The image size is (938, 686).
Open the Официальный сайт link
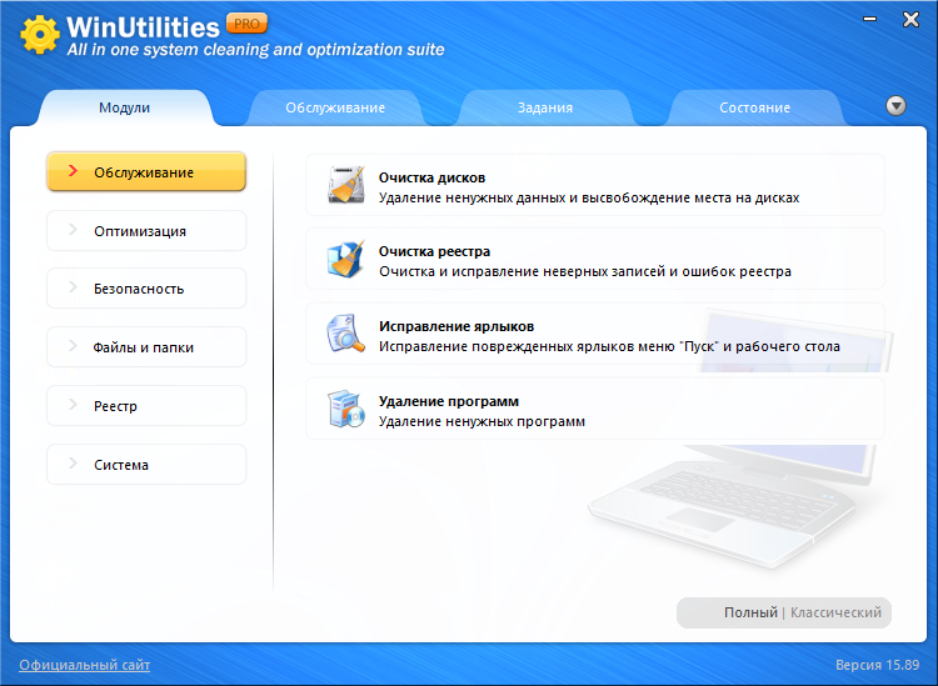point(84,665)
